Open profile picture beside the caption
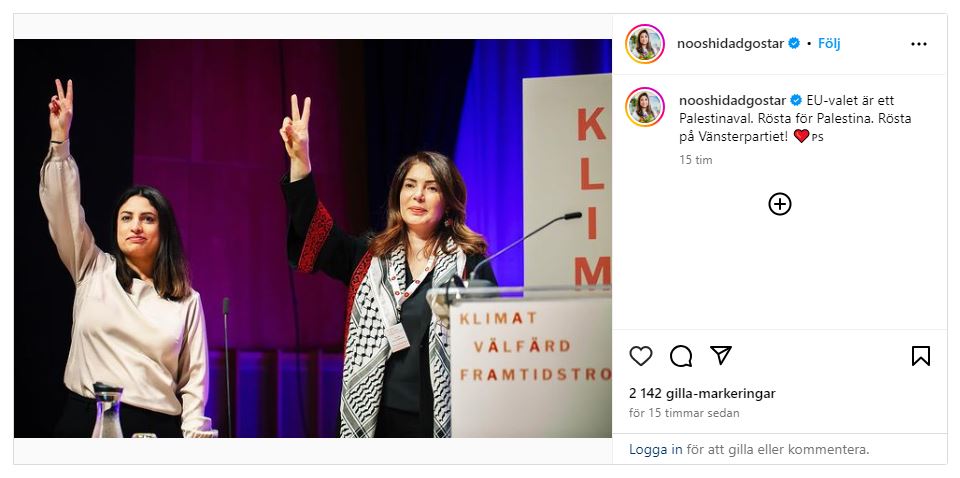Image resolution: width=960 pixels, height=478 pixels. pyautogui.click(x=645, y=107)
